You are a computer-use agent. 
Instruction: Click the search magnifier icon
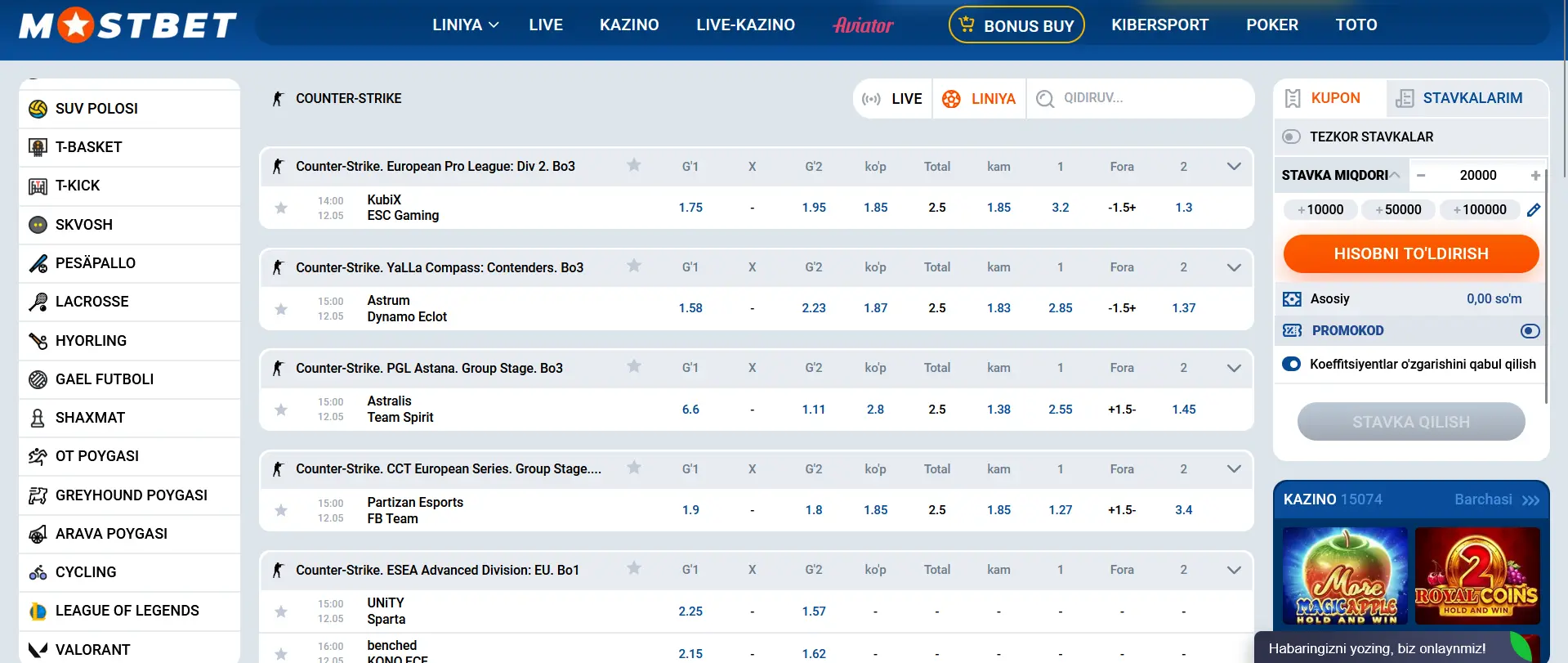[x=1044, y=99]
